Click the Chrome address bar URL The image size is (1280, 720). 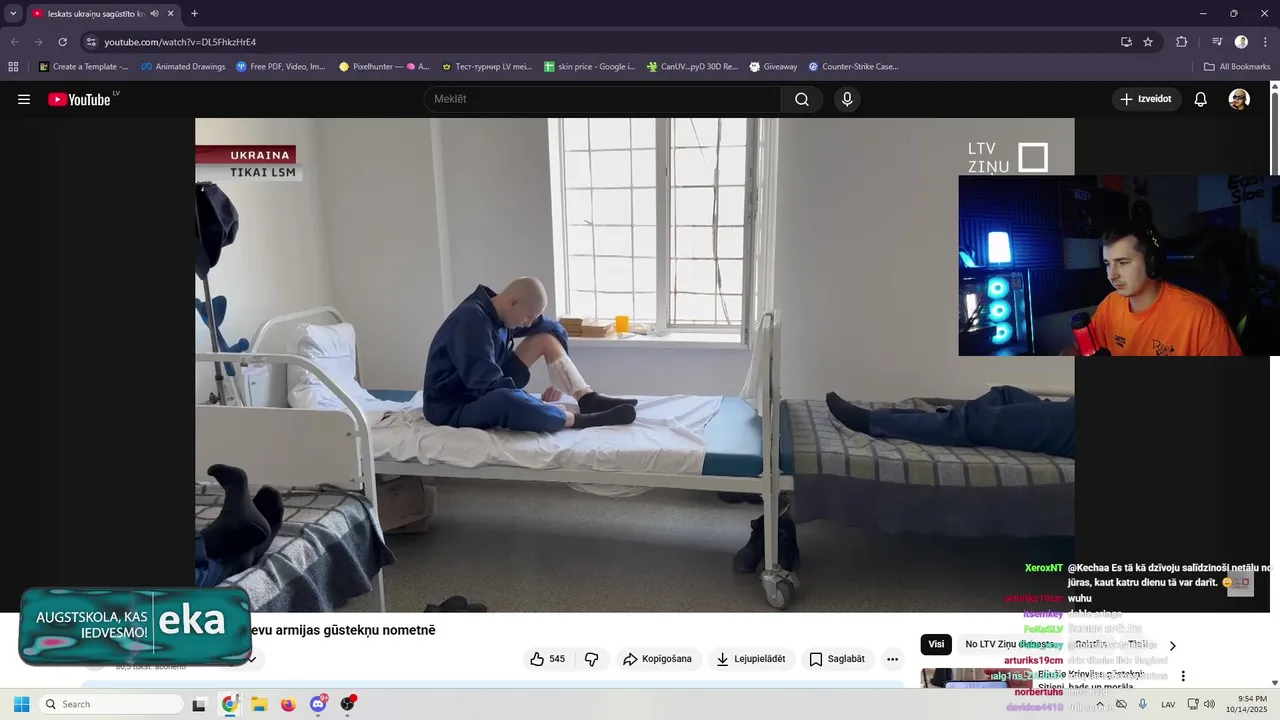click(180, 42)
